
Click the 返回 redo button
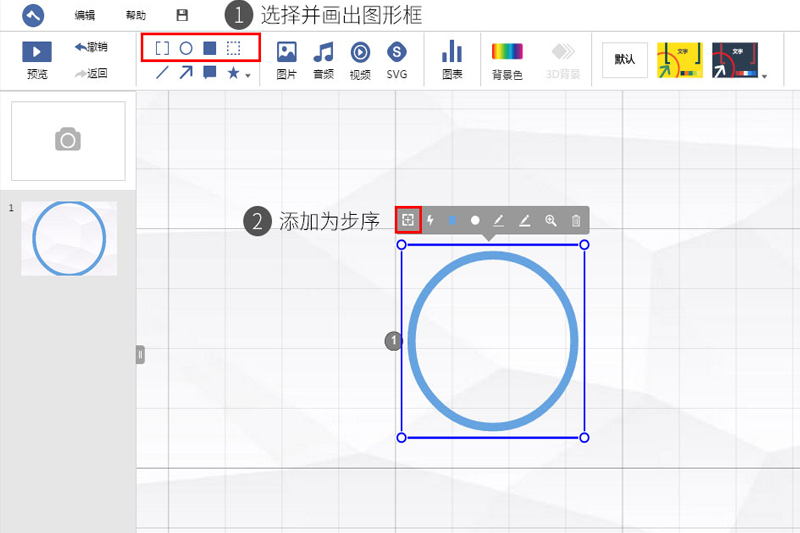coord(91,73)
